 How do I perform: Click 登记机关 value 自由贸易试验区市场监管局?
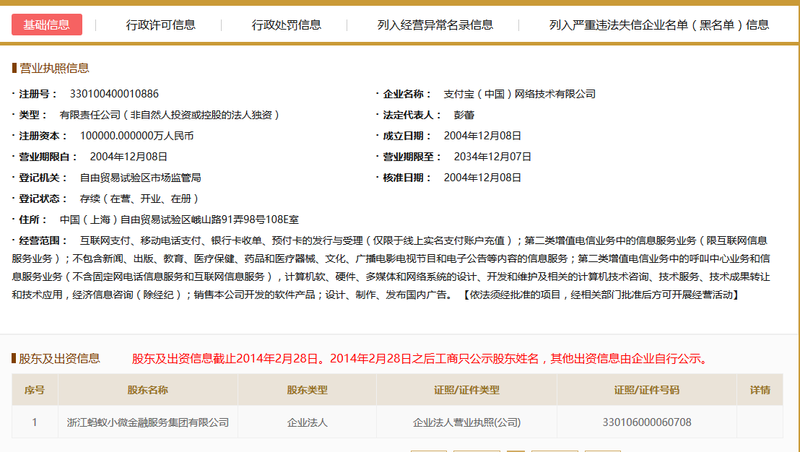pos(140,178)
